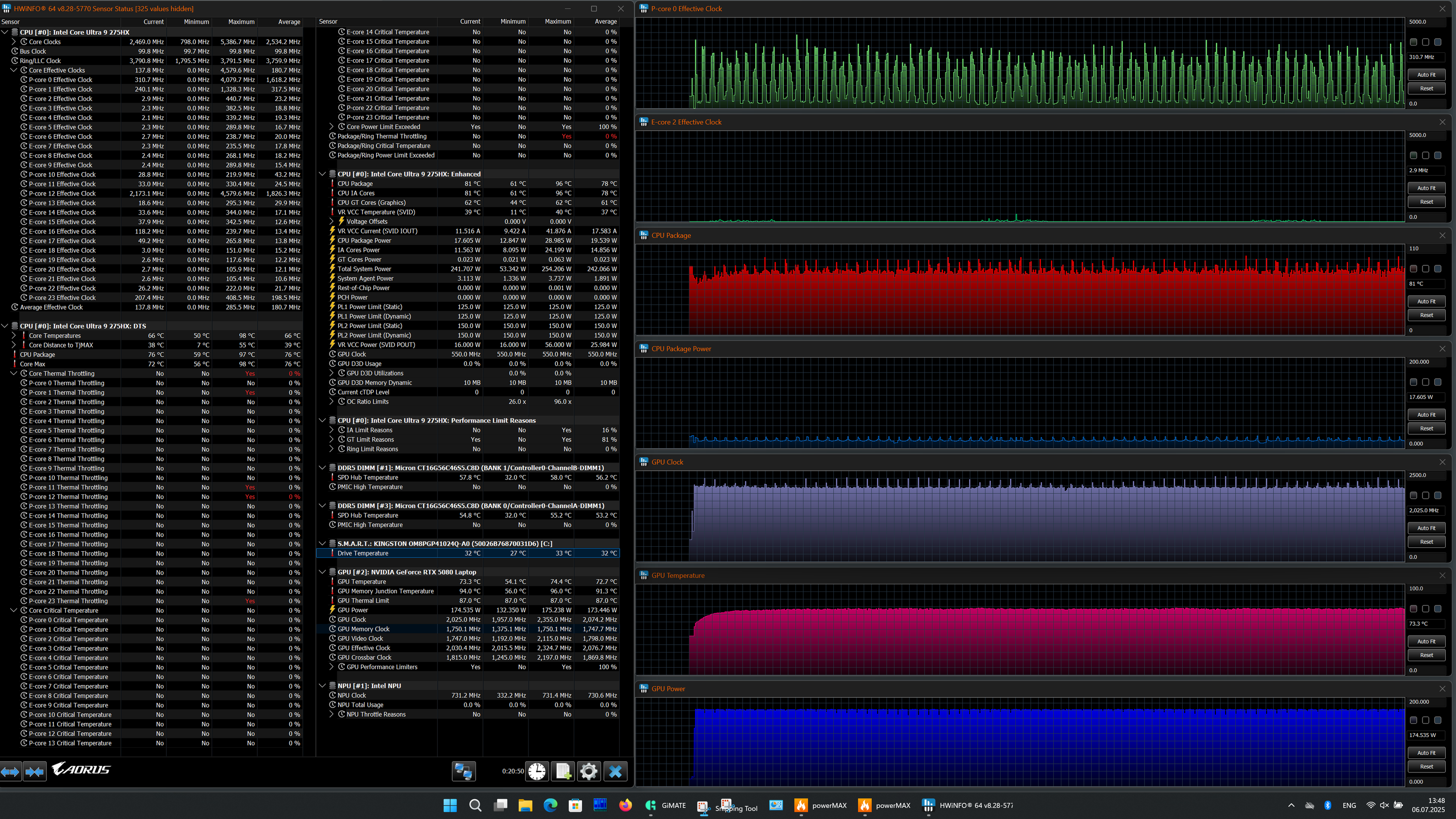The height and width of the screenshot is (819, 1456).
Task: Collapse the Core Effective Clocks tree
Action: pyautogui.click(x=14, y=70)
